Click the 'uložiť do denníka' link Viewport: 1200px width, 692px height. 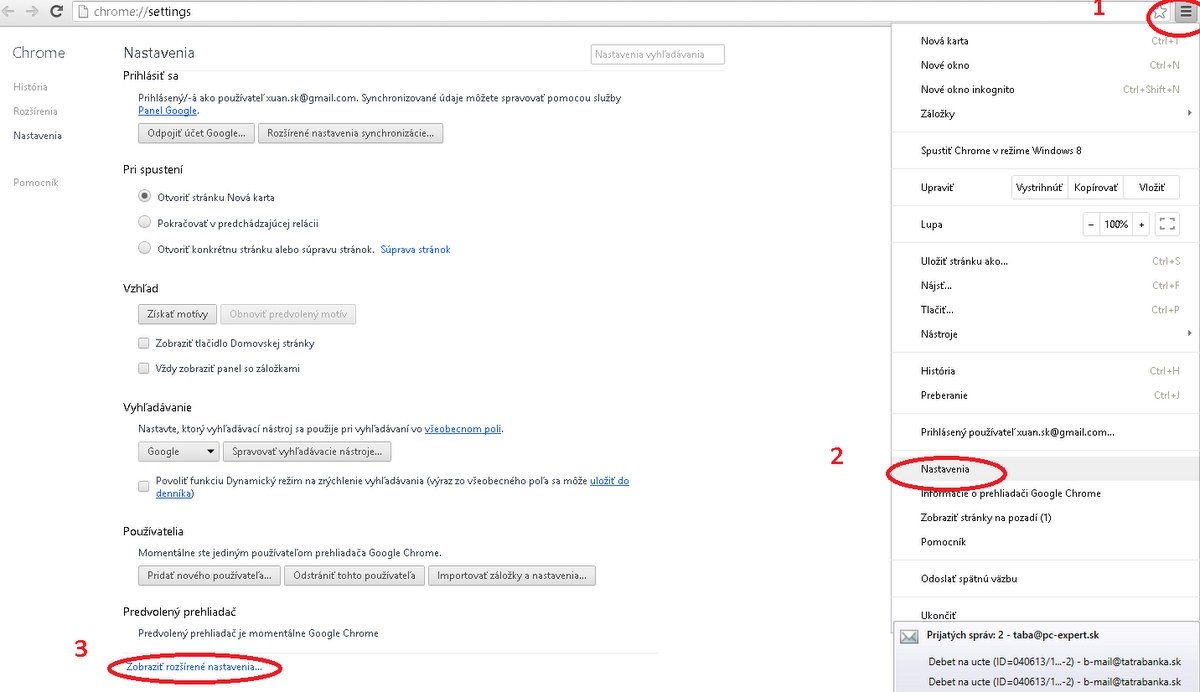tap(609, 481)
